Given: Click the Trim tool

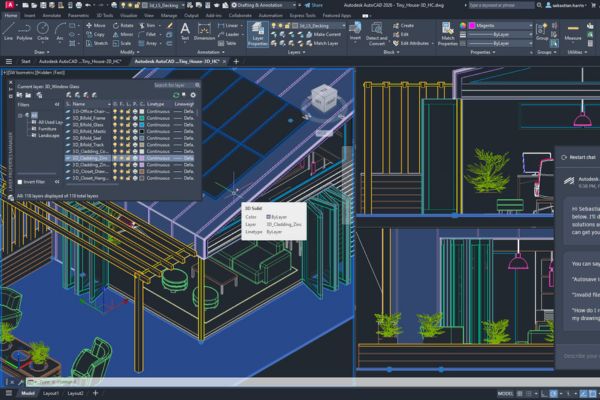Looking at the screenshot, I should click(x=147, y=25).
